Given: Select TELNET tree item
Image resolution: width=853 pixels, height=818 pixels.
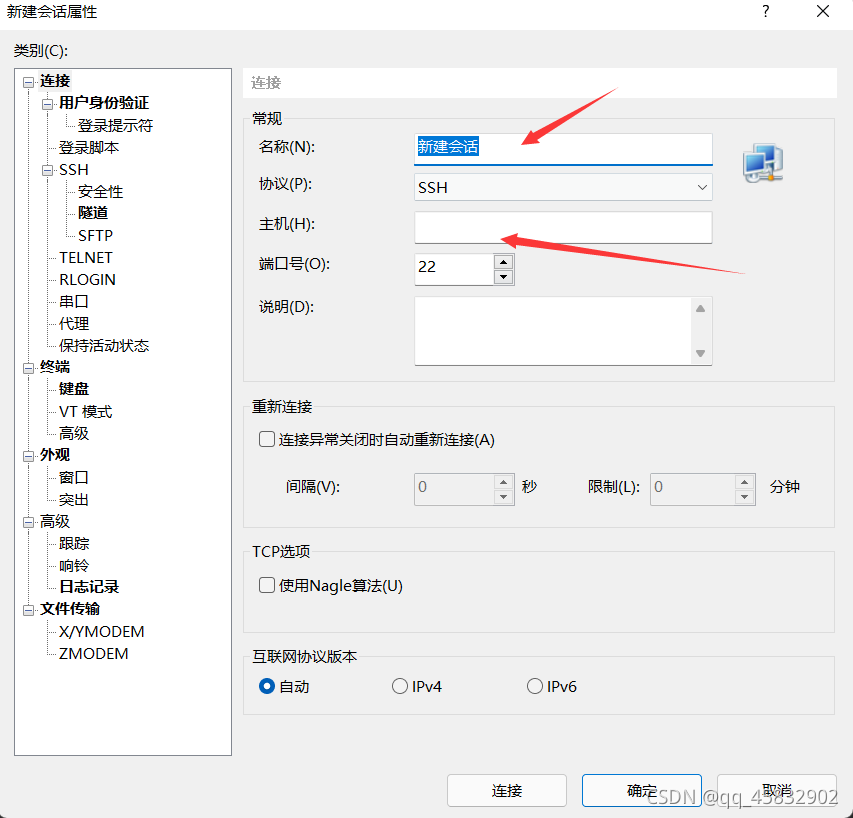Looking at the screenshot, I should pos(86,257).
